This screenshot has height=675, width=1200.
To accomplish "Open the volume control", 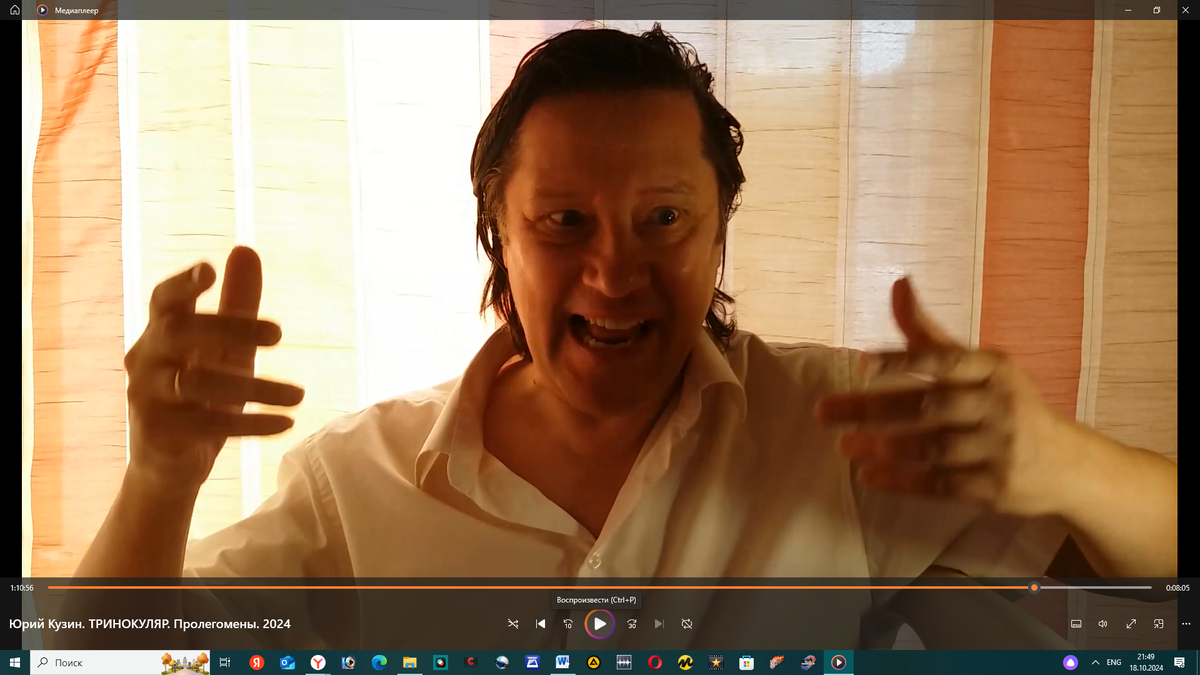I will coord(1103,624).
